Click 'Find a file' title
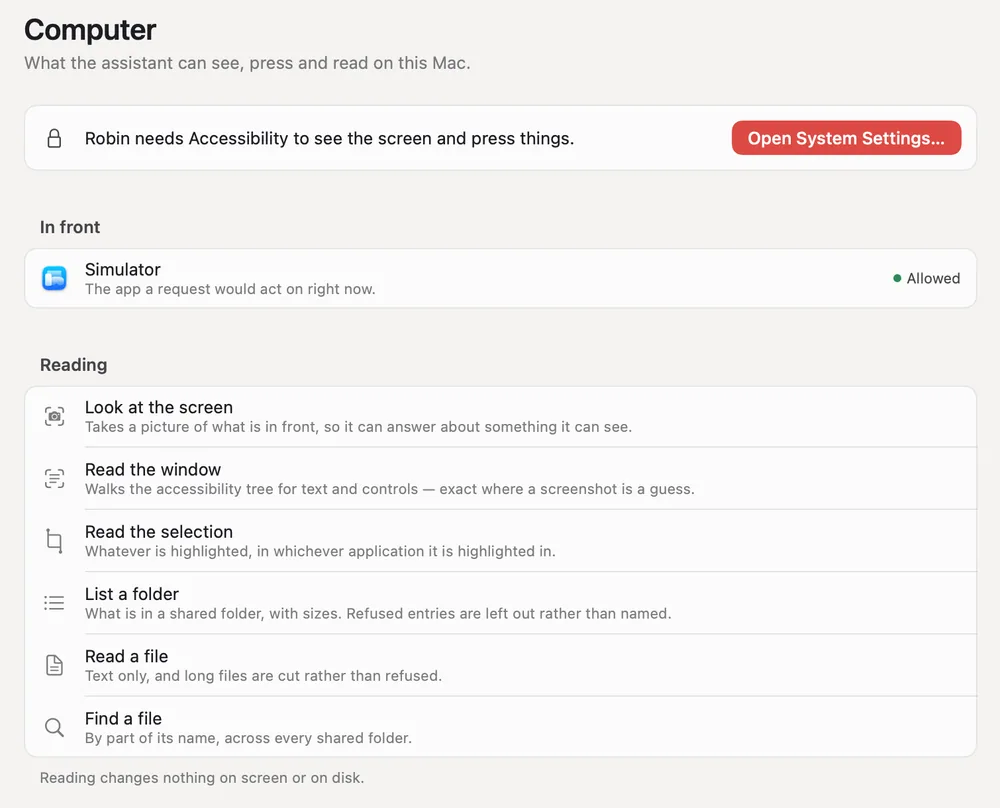 pos(123,718)
